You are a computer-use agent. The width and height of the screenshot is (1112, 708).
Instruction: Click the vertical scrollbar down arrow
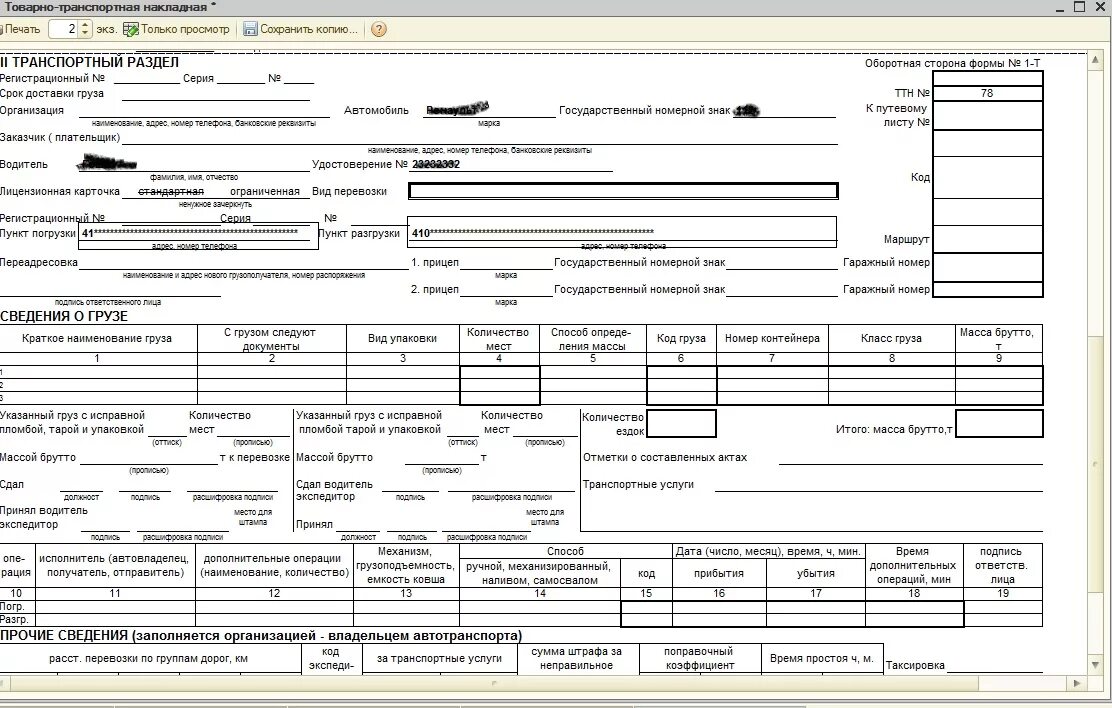[1095, 665]
